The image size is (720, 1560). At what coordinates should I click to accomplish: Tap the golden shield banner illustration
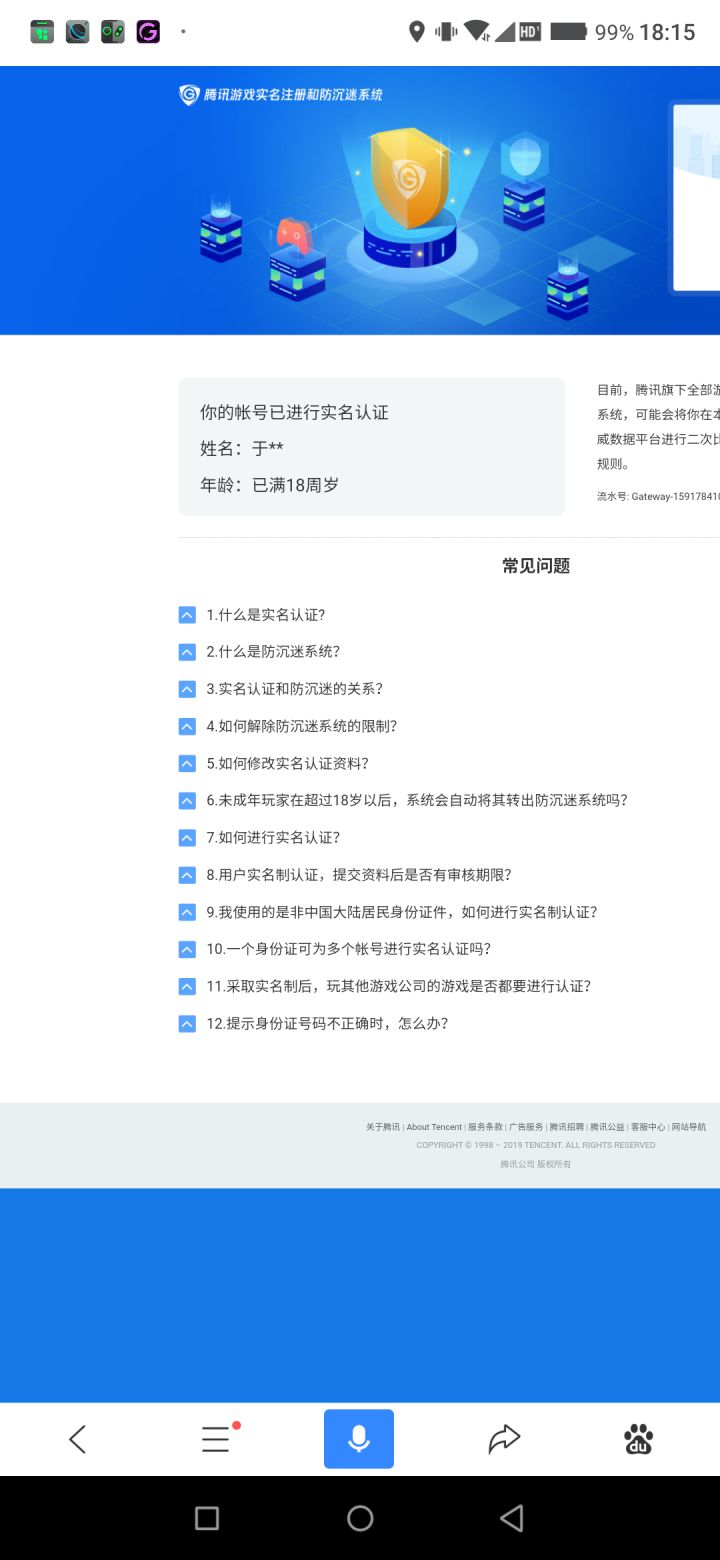tap(410, 180)
